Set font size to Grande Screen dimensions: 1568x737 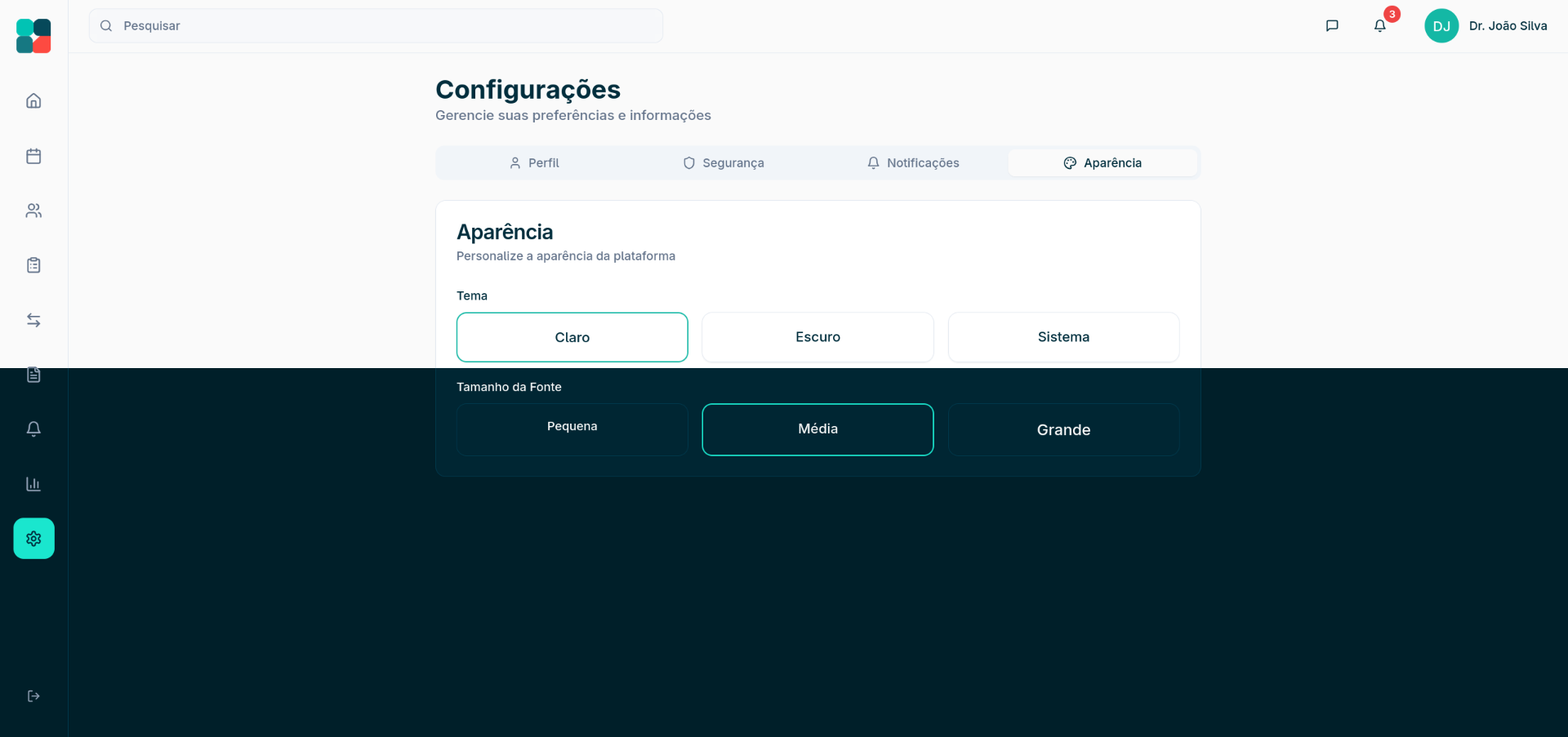(x=1063, y=429)
